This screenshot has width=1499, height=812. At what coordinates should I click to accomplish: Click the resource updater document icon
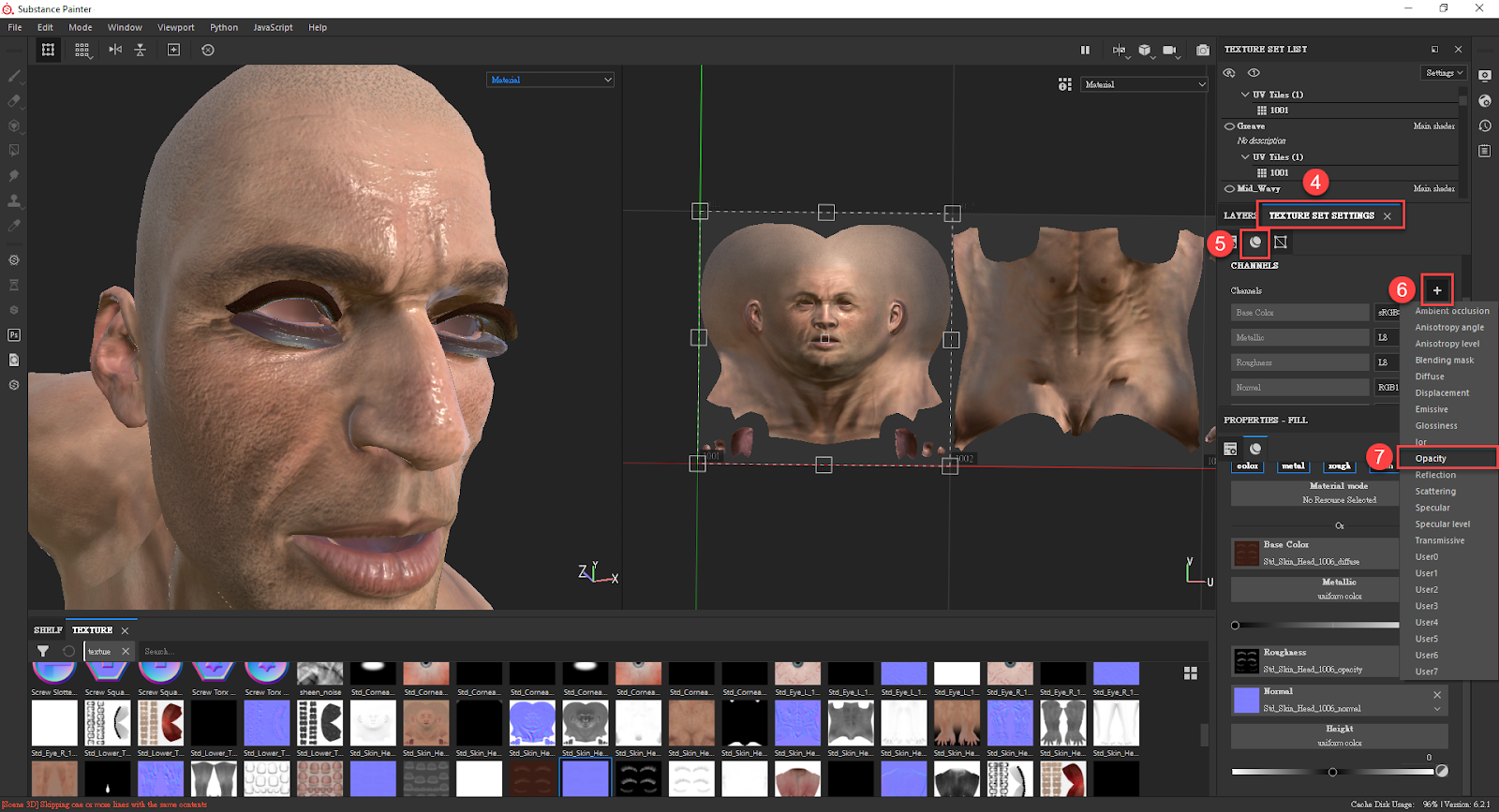tap(14, 360)
